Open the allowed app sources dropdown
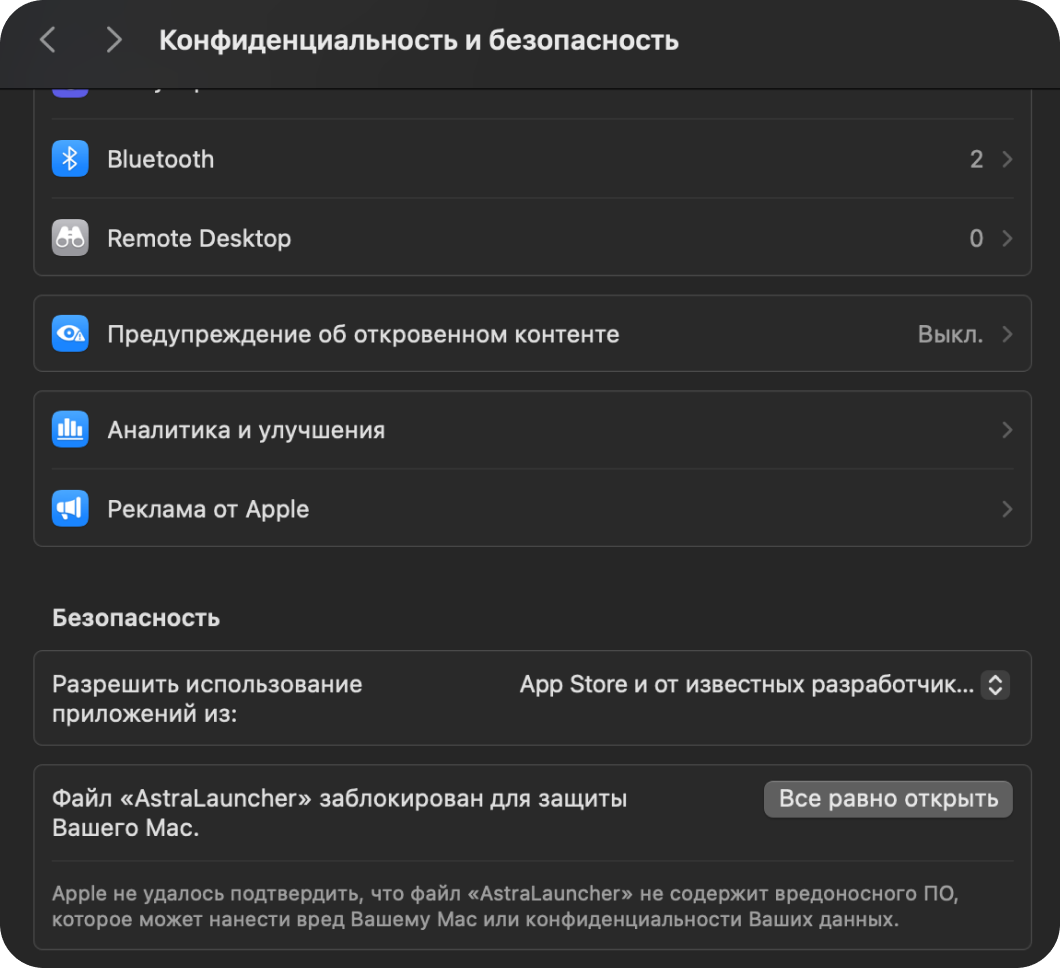 click(765, 685)
